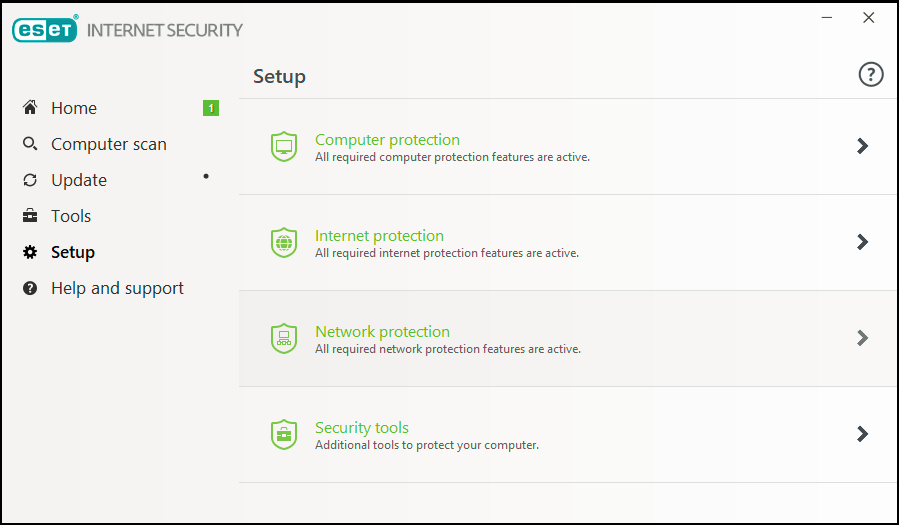The height and width of the screenshot is (525, 899).
Task: Expand Internet protection with its chevron arrow
Action: (862, 242)
